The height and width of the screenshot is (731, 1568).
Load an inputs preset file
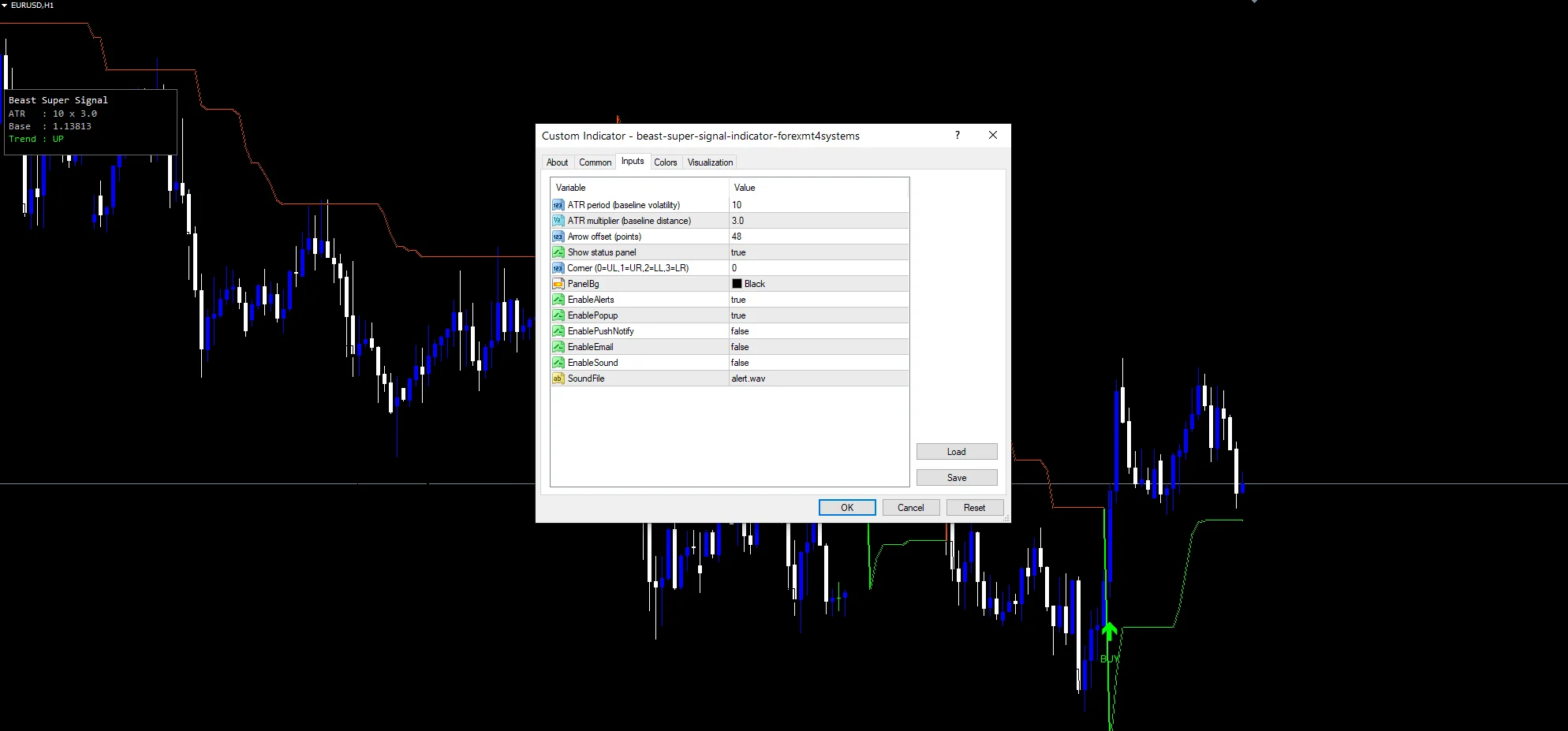pos(957,452)
